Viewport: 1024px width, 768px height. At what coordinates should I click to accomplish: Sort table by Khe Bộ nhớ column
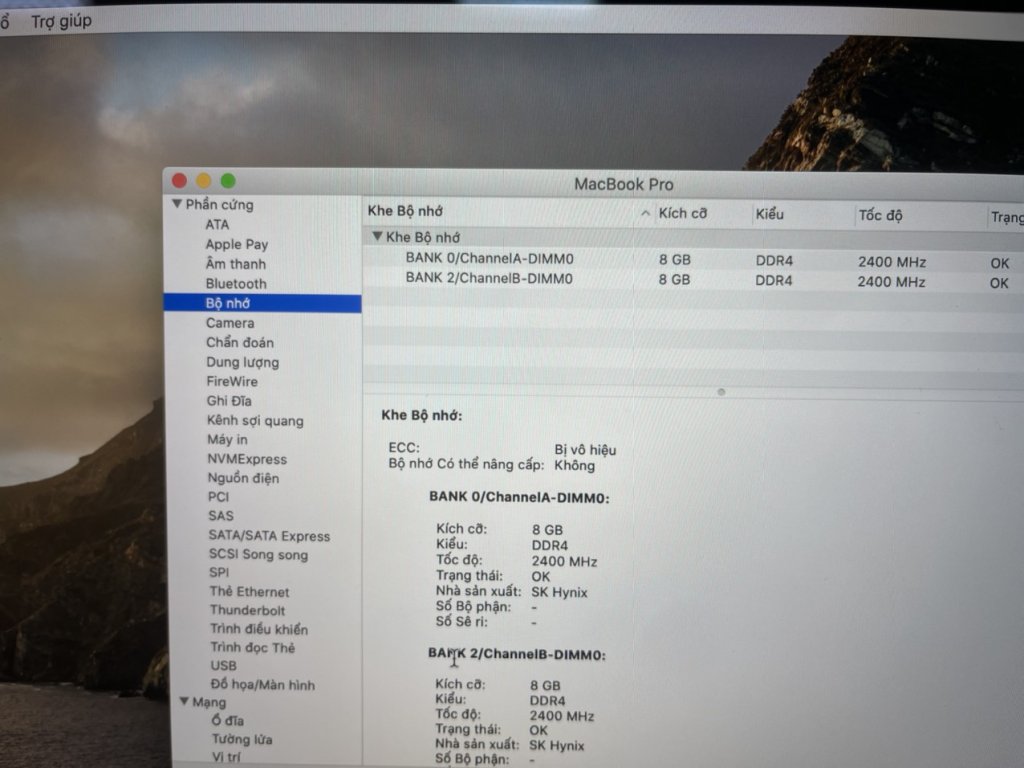click(406, 211)
